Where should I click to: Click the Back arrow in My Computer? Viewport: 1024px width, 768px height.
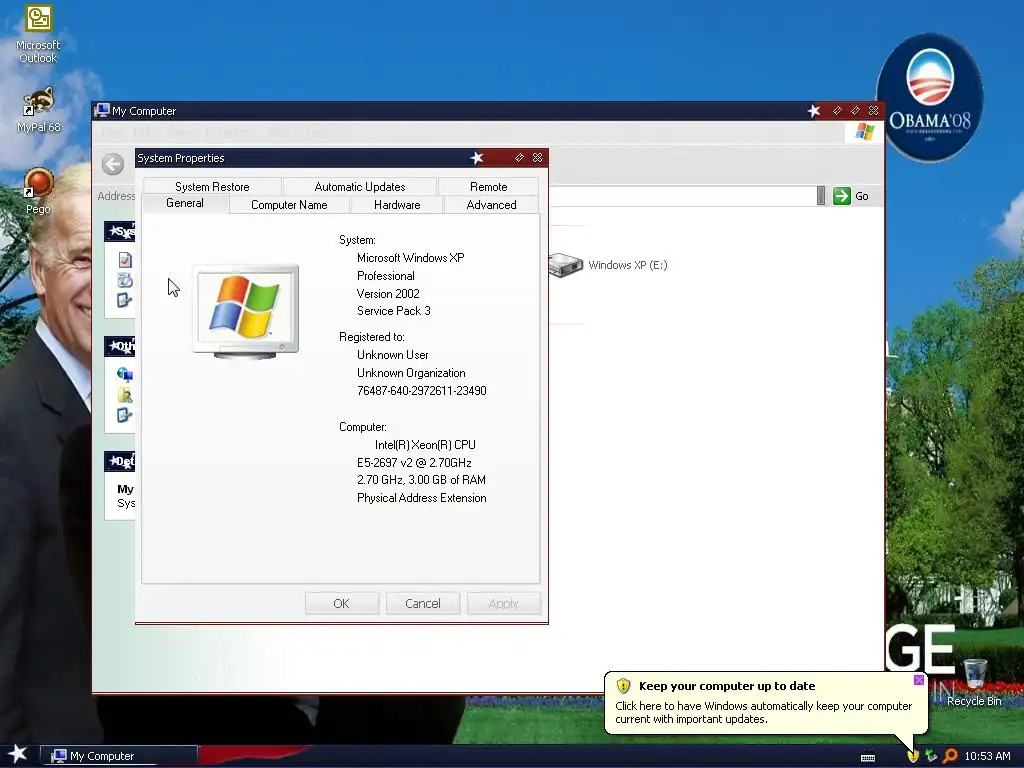coord(113,164)
